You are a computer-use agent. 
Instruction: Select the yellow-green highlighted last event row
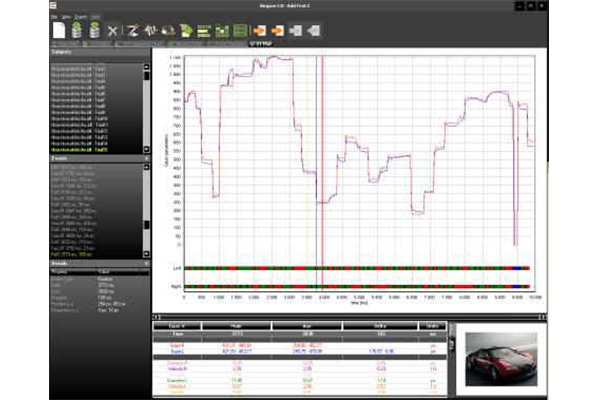point(96,254)
